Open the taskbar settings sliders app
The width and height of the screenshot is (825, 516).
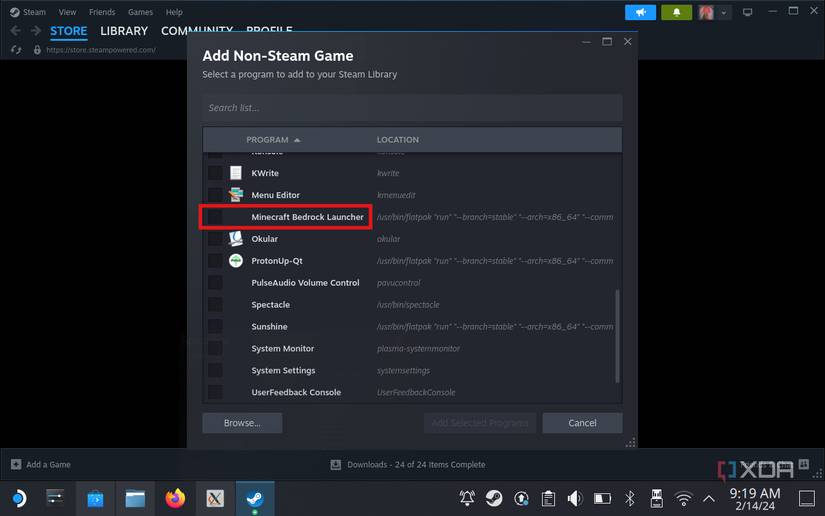[55, 498]
